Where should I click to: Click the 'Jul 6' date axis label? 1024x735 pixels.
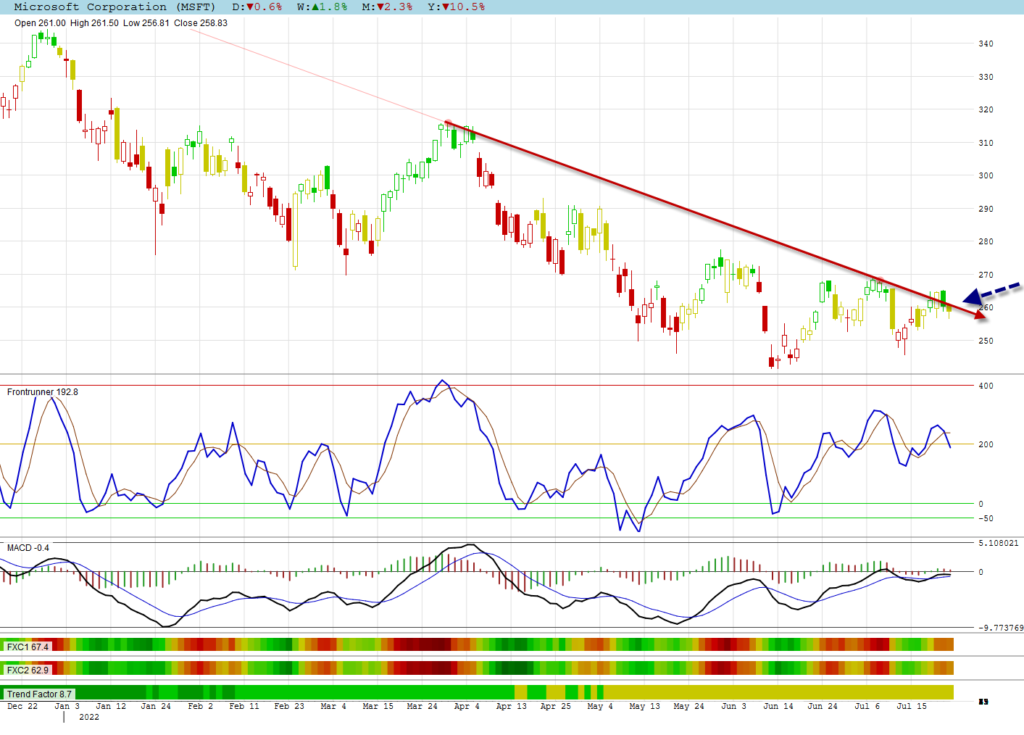(x=867, y=706)
